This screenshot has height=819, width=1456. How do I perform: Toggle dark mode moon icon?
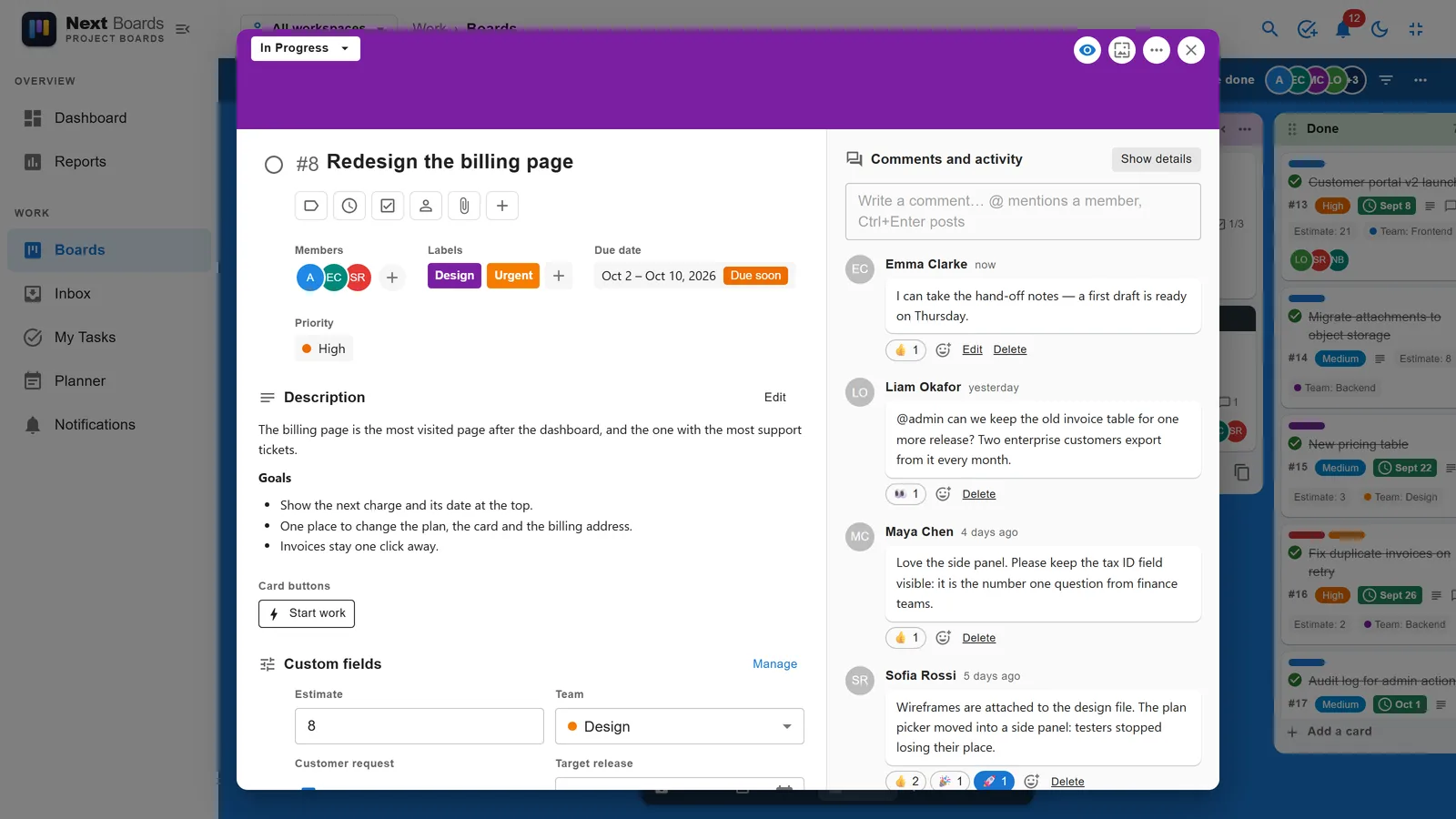(x=1380, y=29)
